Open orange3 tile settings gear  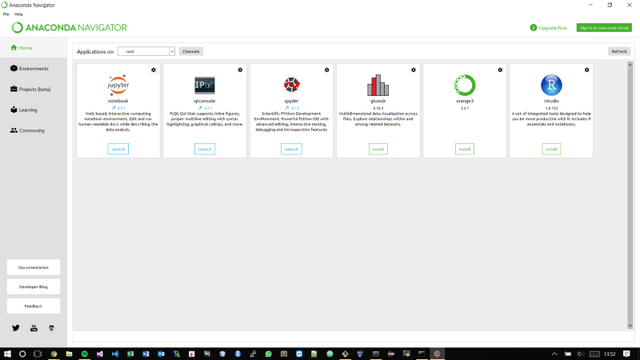tap(500, 70)
